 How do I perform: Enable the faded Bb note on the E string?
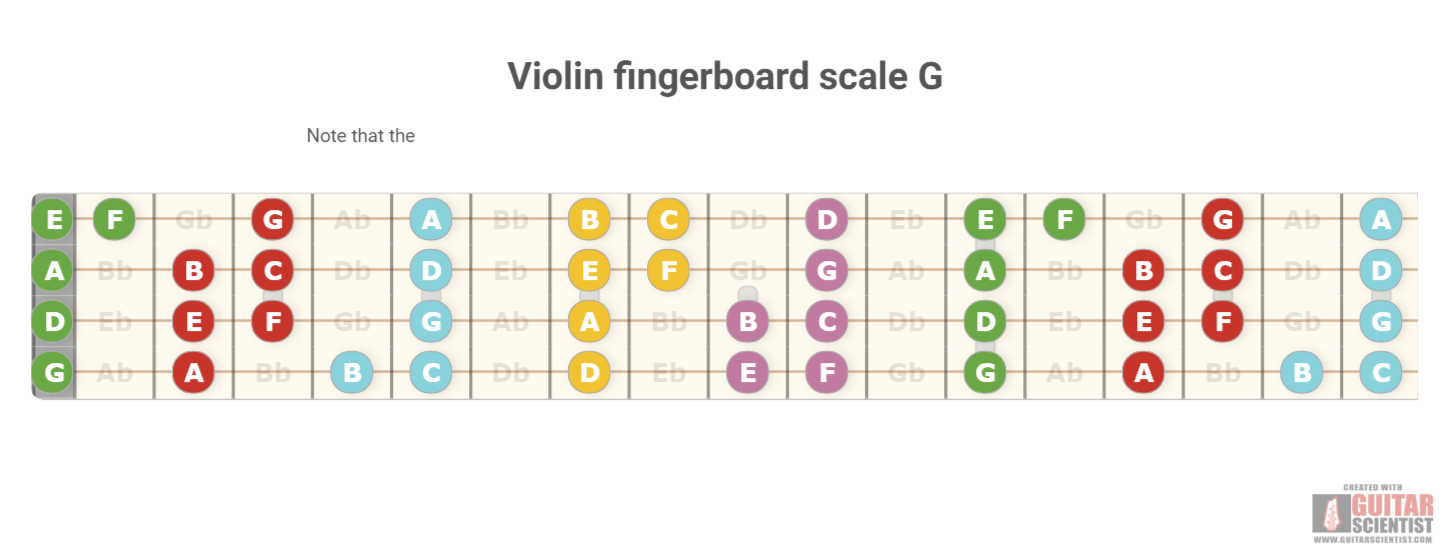[x=511, y=219]
